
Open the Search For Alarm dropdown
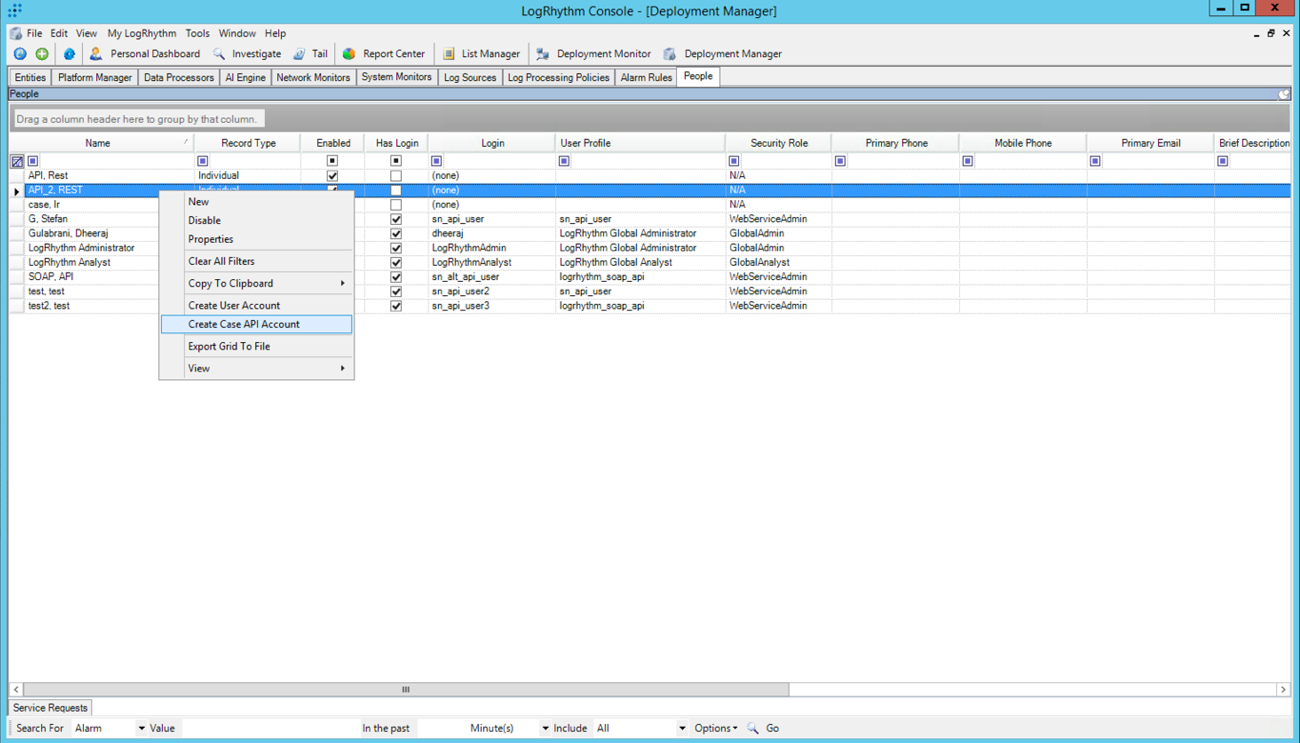click(x=141, y=728)
